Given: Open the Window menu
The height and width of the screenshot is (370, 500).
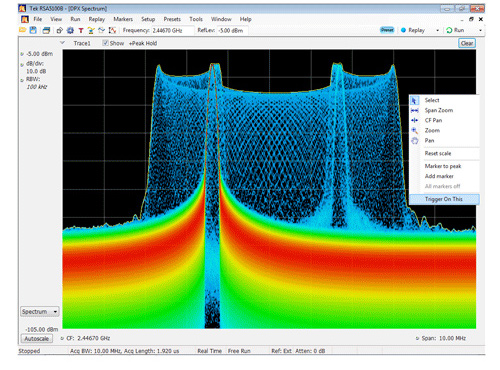Looking at the screenshot, I should [x=221, y=19].
